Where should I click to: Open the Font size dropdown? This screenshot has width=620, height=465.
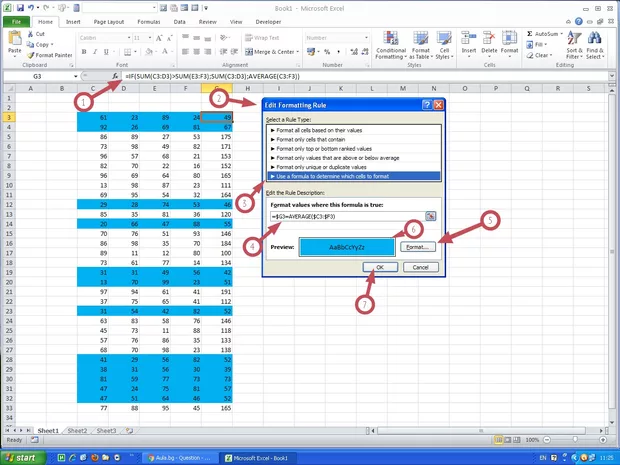click(150, 38)
